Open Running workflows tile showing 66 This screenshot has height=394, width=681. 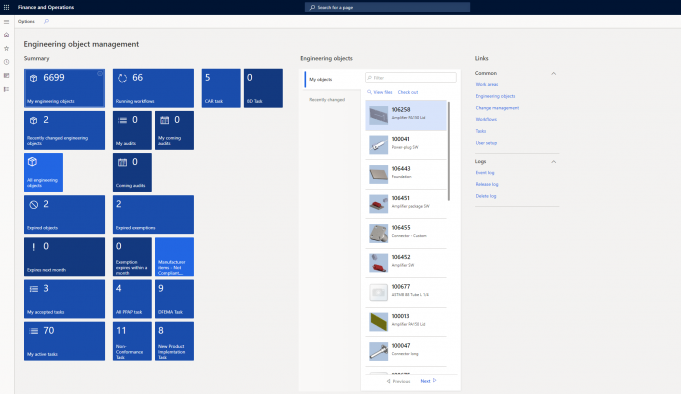click(x=153, y=88)
